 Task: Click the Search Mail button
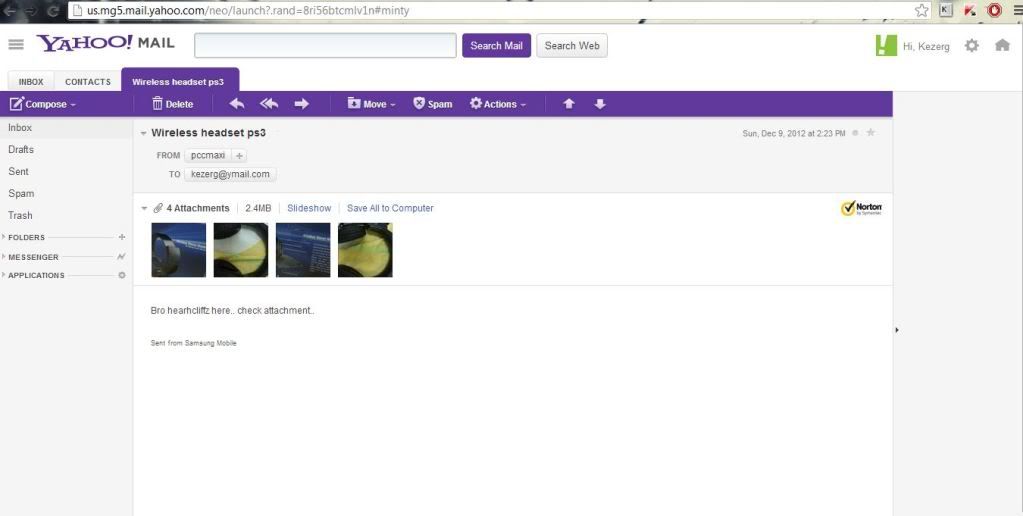[496, 46]
